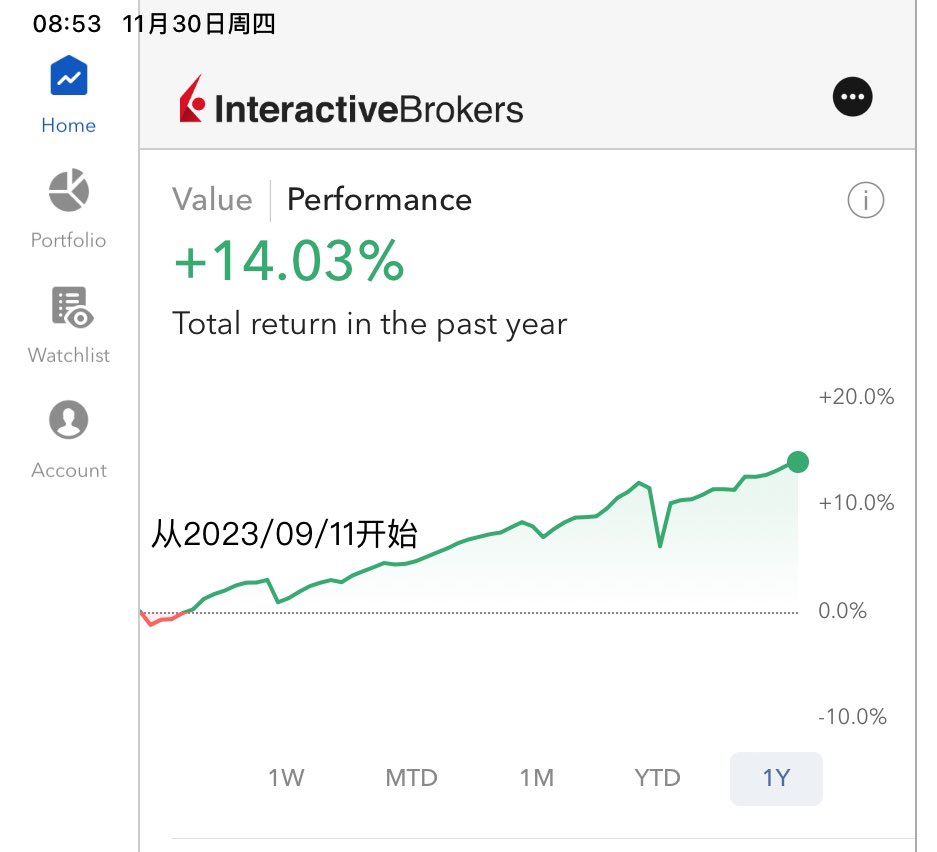Click the Home label in sidebar

(x=69, y=125)
